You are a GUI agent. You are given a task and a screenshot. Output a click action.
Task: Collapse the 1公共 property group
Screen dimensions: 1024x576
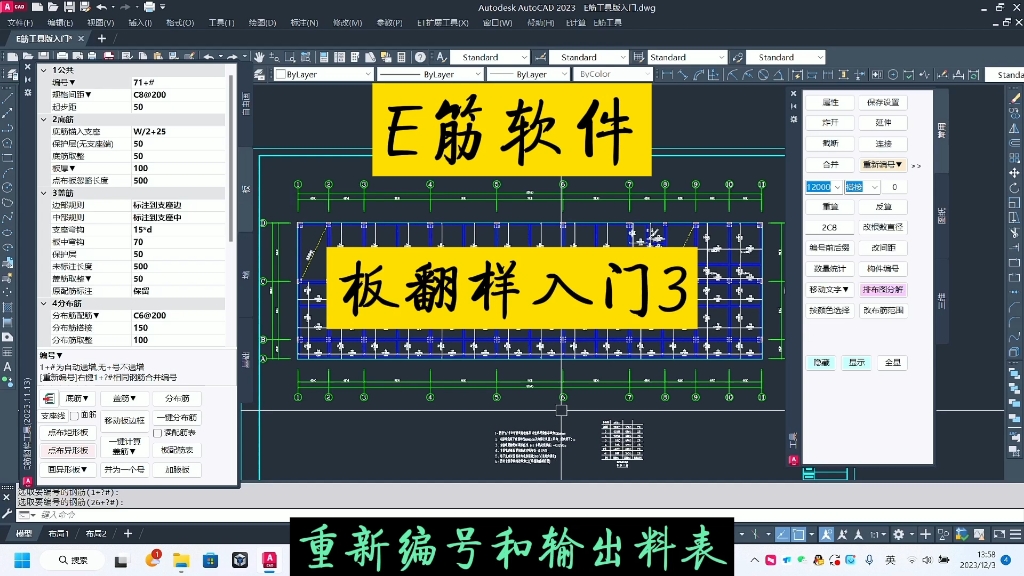(44, 70)
